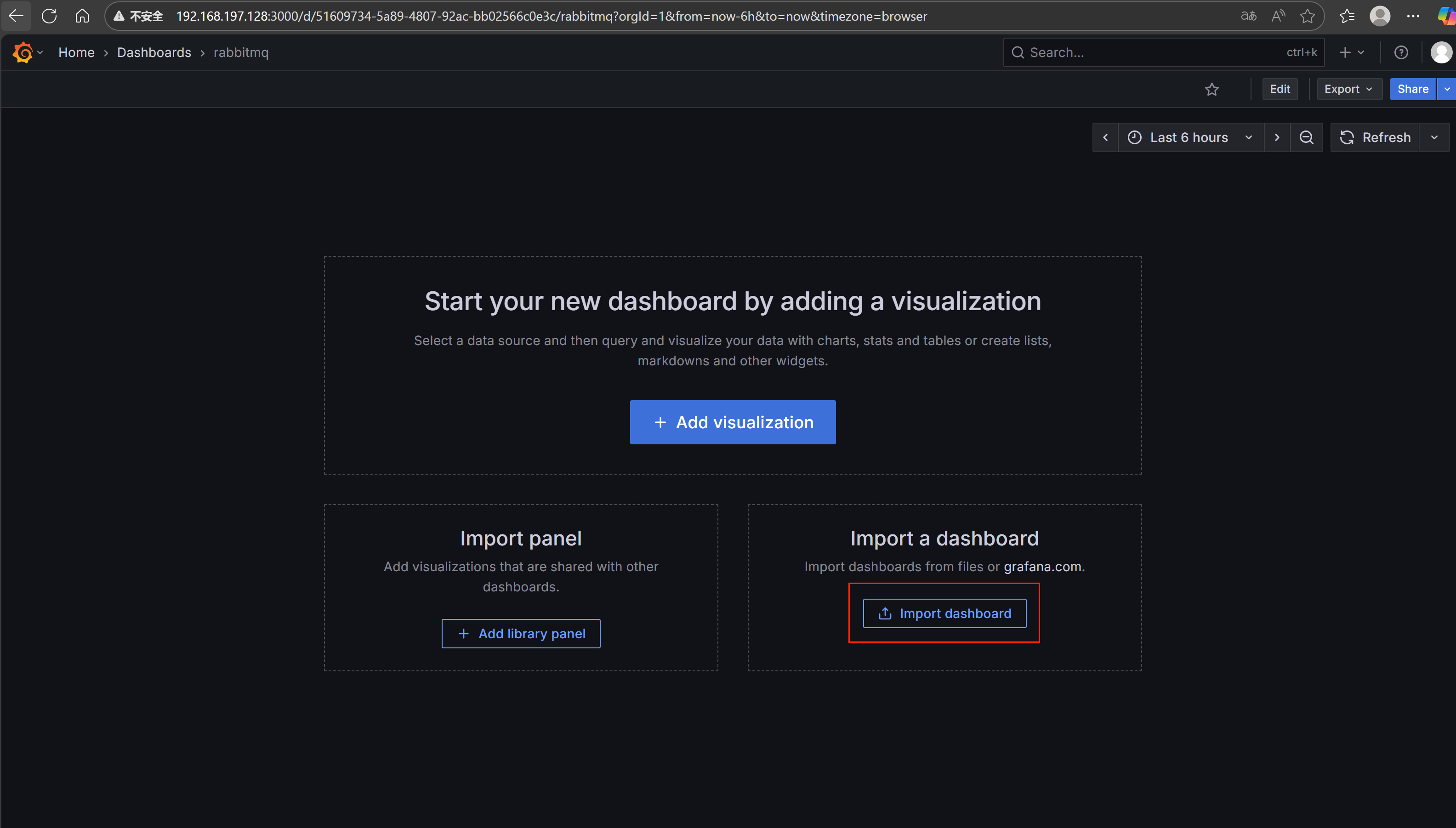Navigate to Home breadcrumb
Screen dimensions: 1456x828
click(76, 52)
